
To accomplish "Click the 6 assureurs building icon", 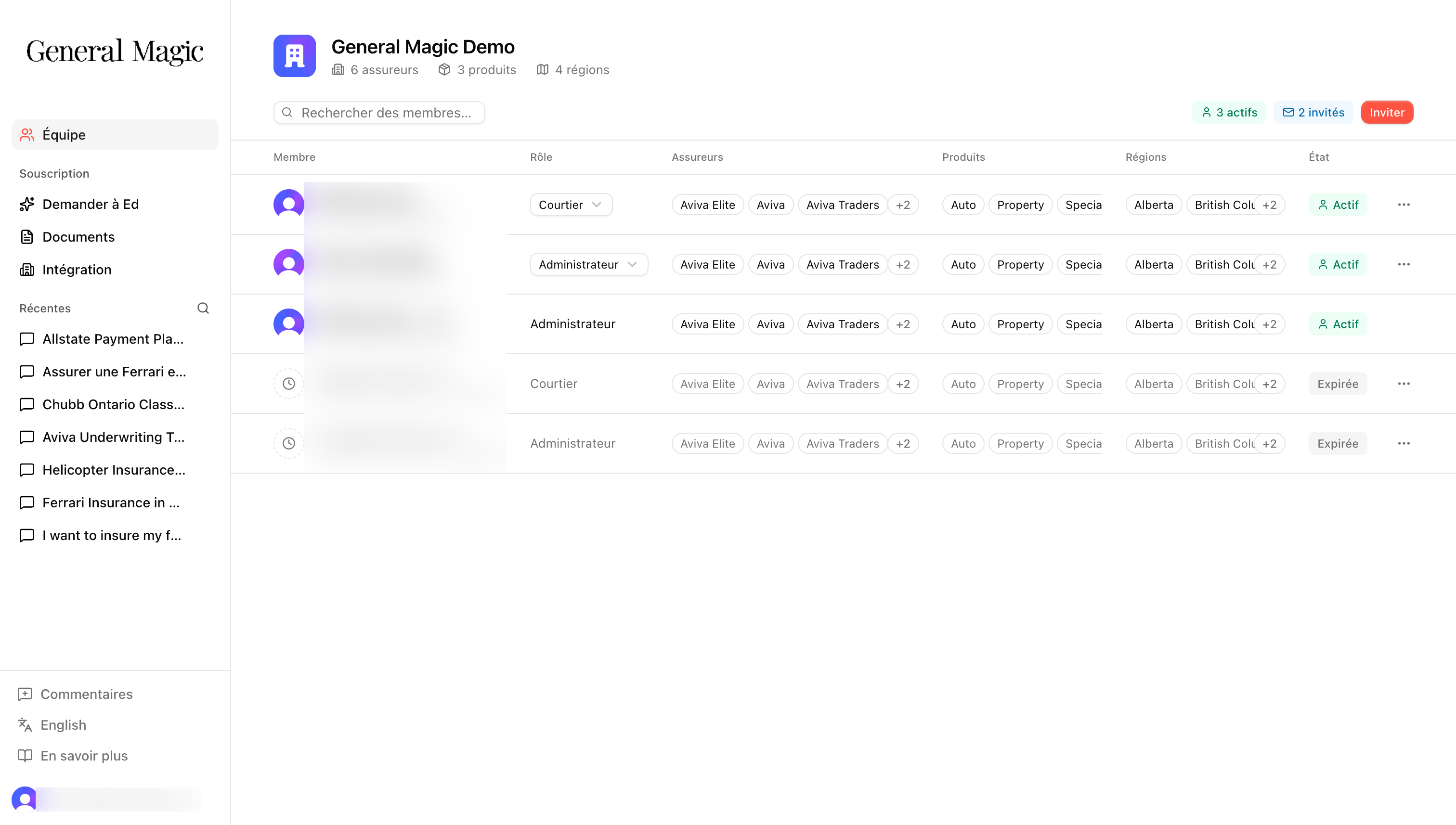I will click(338, 70).
